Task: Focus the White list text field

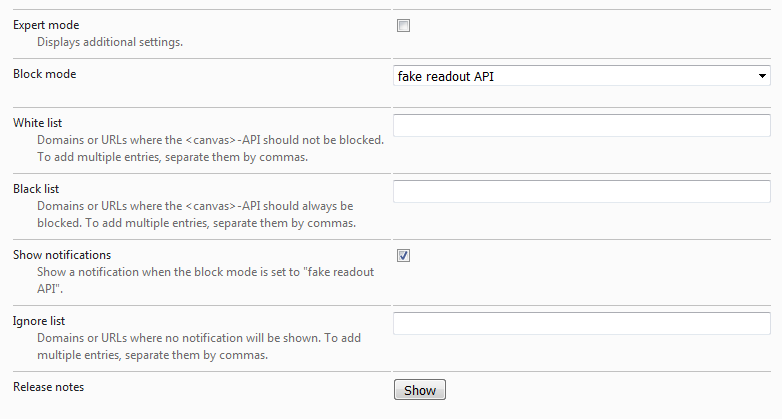Action: coord(582,125)
